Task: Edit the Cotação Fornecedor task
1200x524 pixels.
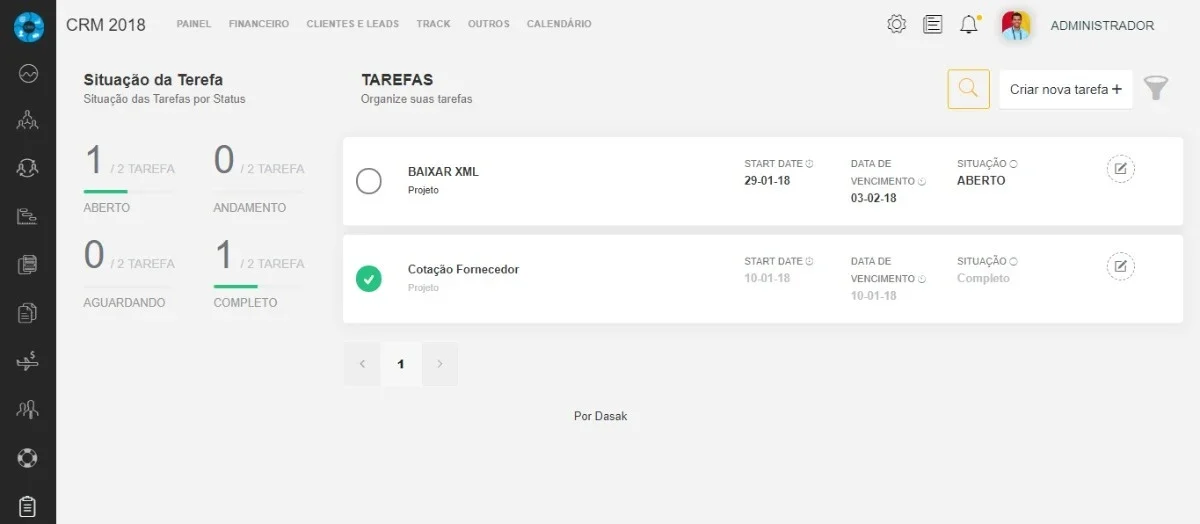Action: (x=1121, y=266)
